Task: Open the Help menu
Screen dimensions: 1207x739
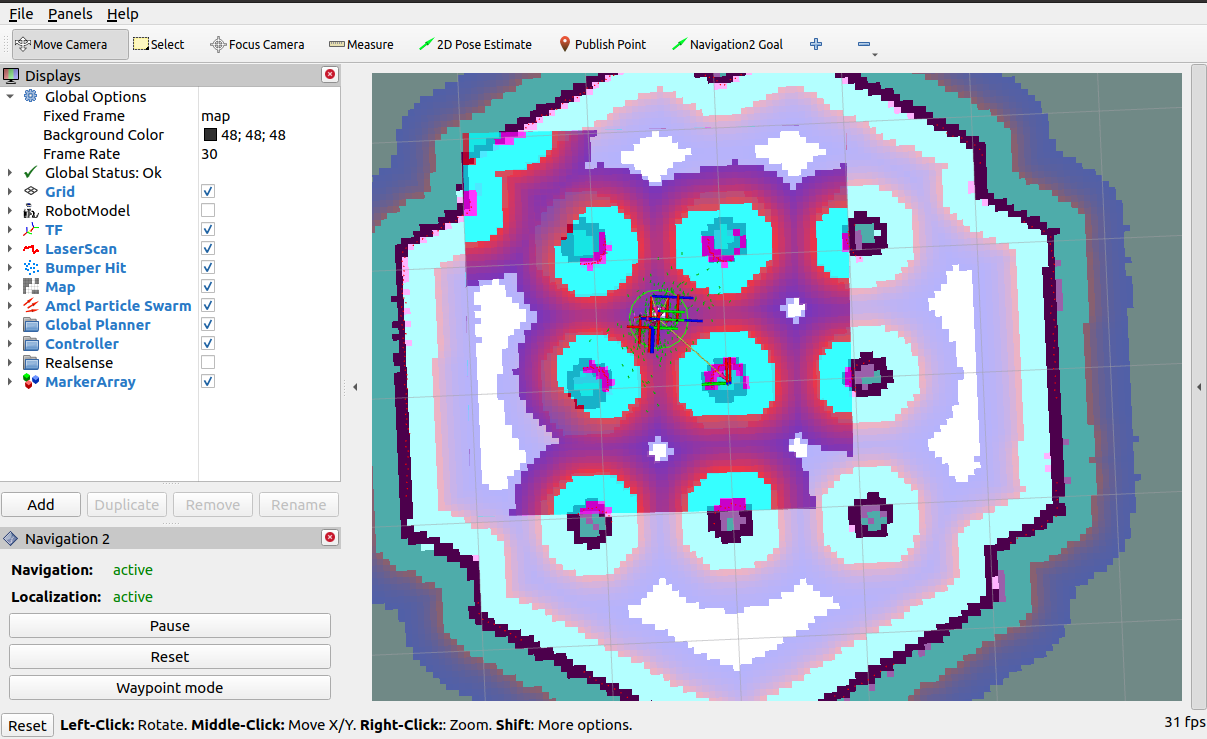Action: (122, 14)
